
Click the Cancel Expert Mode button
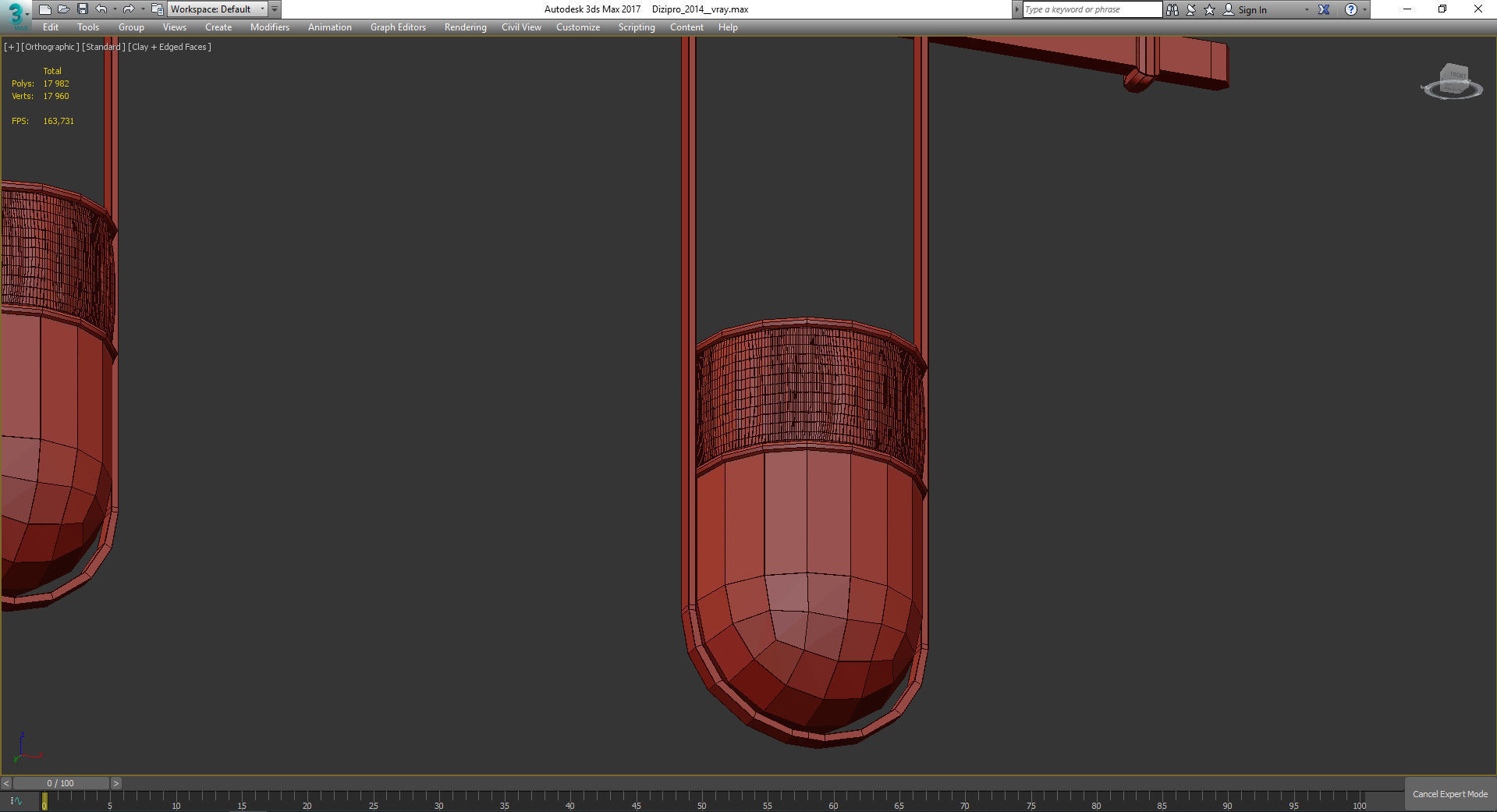tap(1450, 794)
